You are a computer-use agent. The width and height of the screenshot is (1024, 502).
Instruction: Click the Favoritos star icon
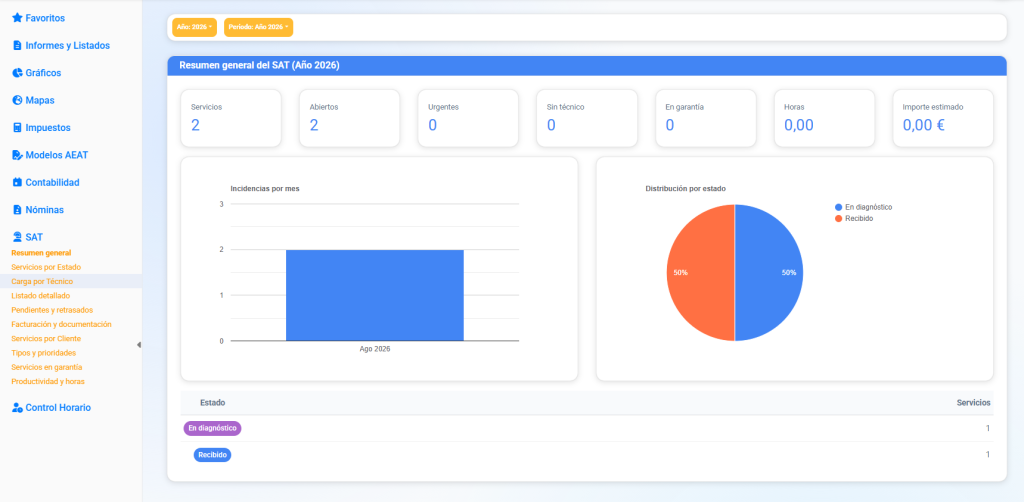tap(18, 18)
